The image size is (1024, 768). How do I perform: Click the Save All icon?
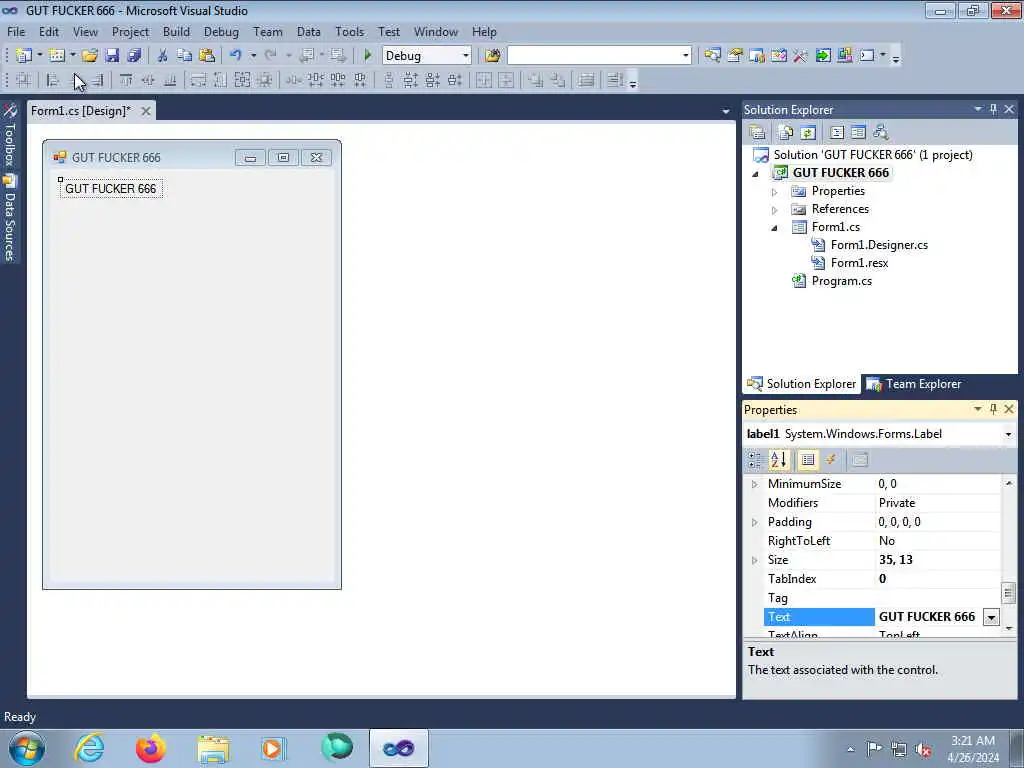click(x=134, y=56)
